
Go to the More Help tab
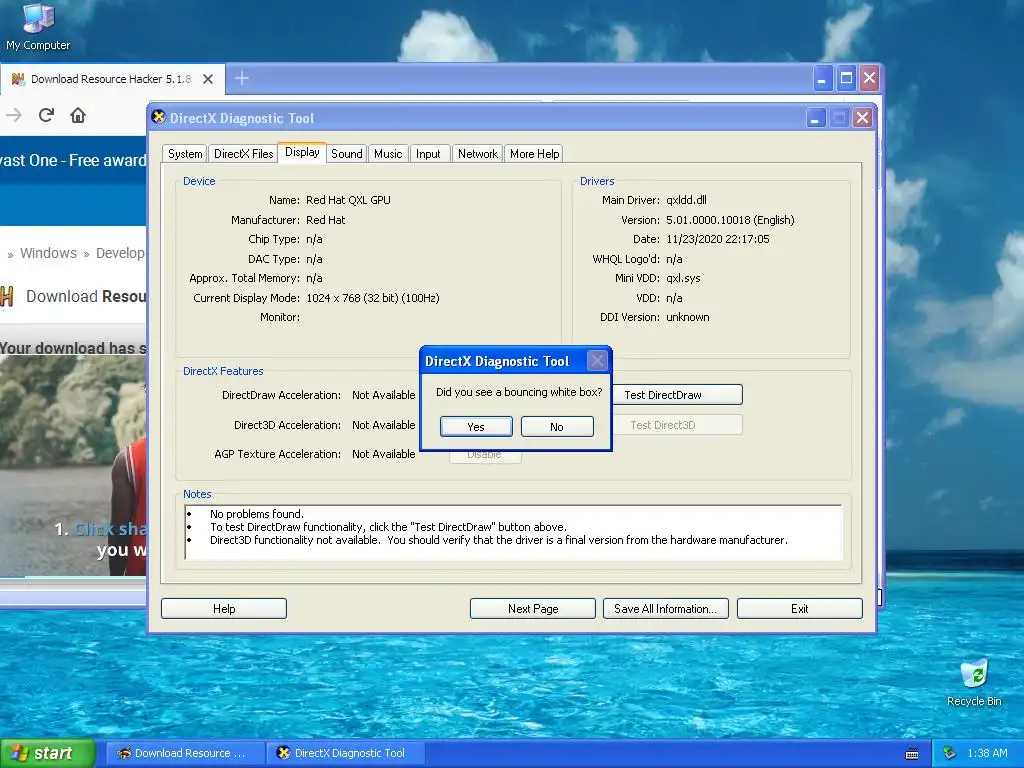click(x=534, y=153)
